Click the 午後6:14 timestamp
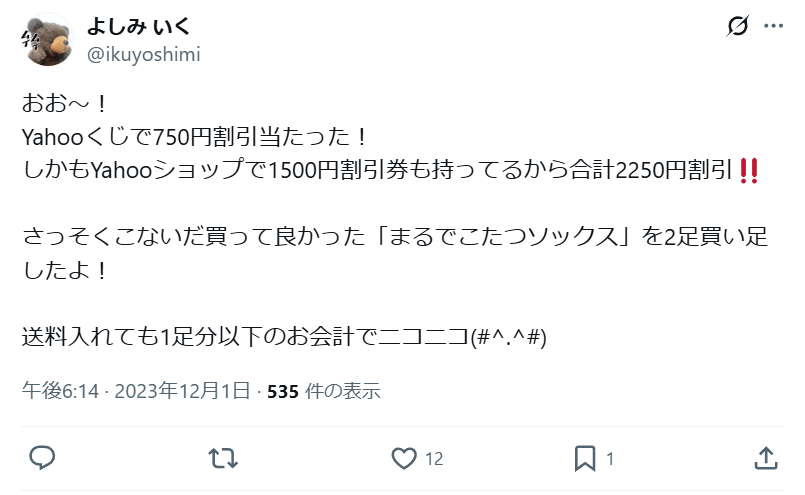The image size is (805, 495). coord(60,391)
